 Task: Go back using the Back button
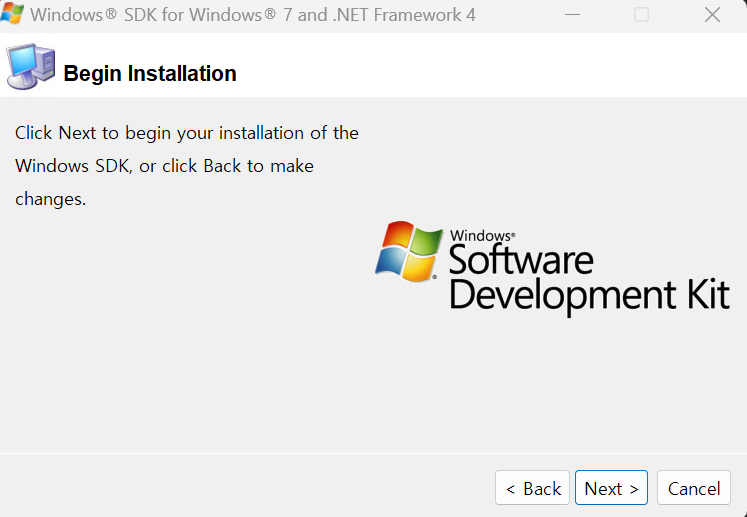pyautogui.click(x=532, y=487)
